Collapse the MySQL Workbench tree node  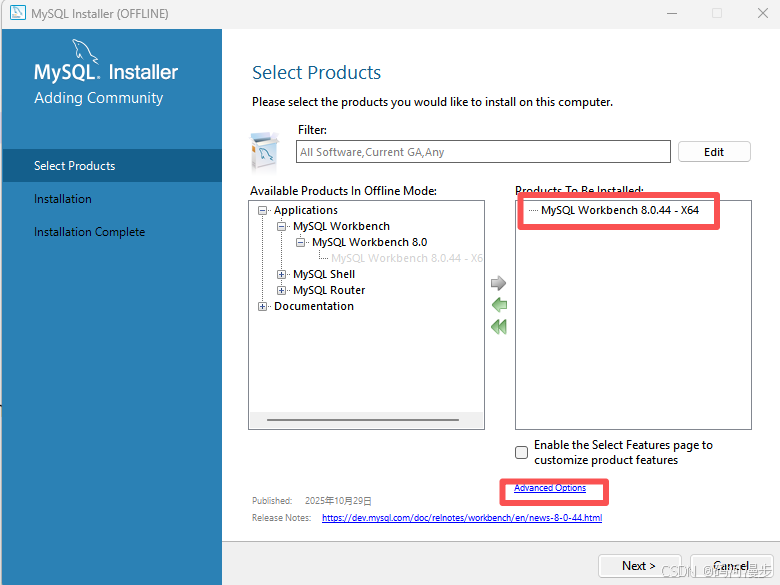pos(282,226)
